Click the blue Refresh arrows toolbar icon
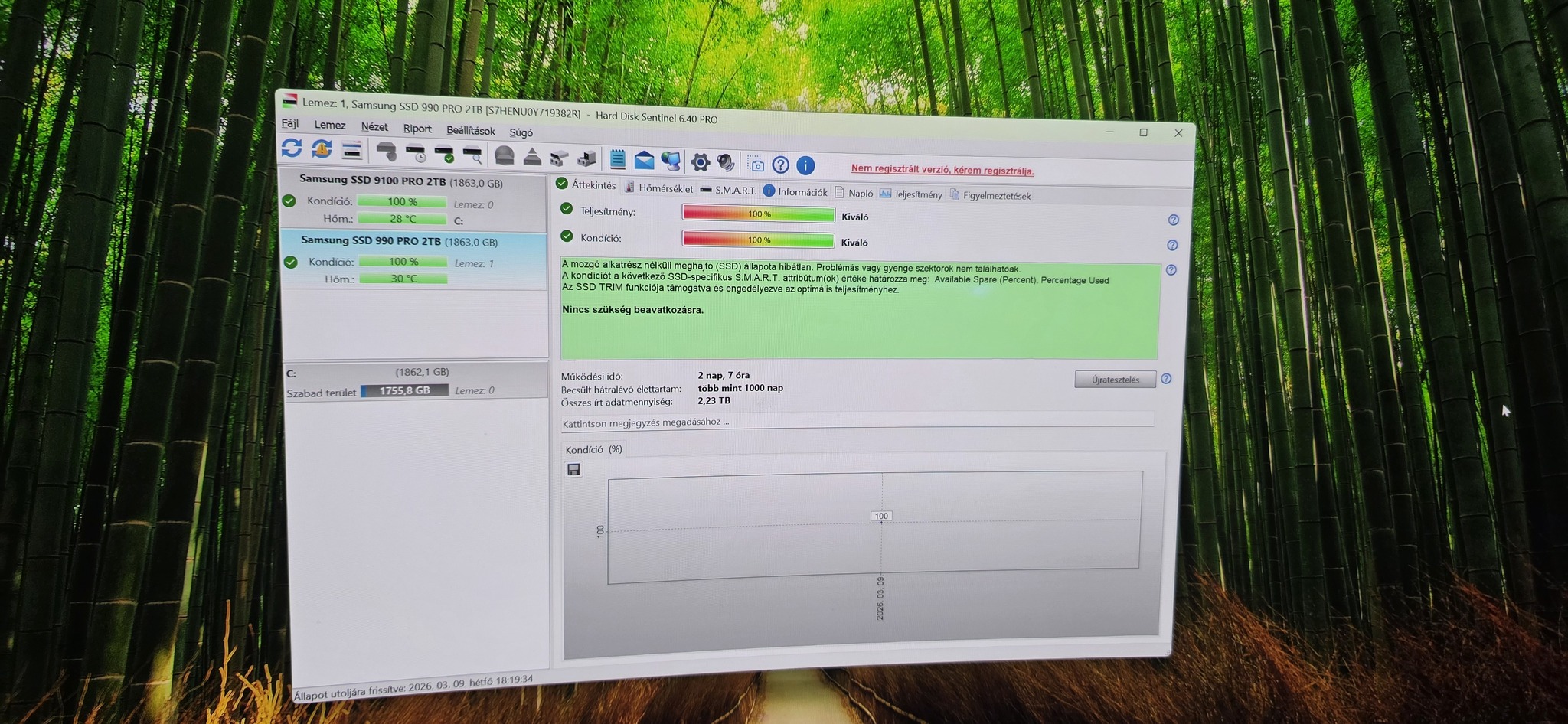The height and width of the screenshot is (724, 1568). [x=292, y=148]
